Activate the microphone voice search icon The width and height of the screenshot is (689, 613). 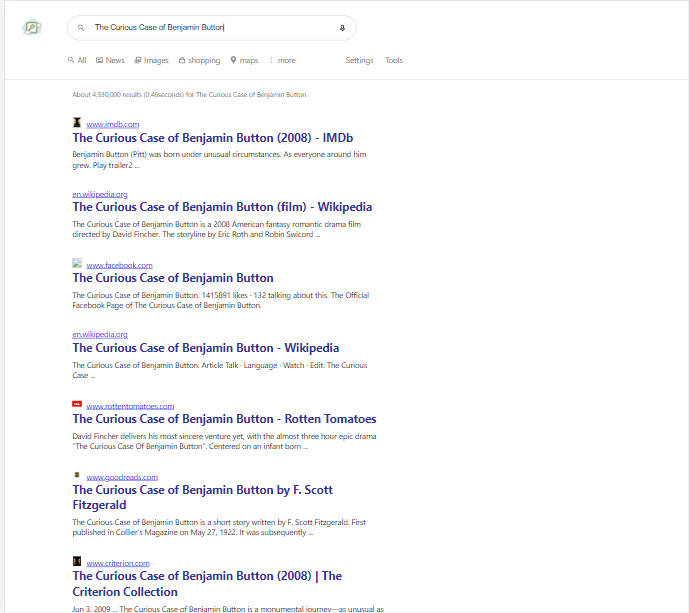[x=342, y=28]
